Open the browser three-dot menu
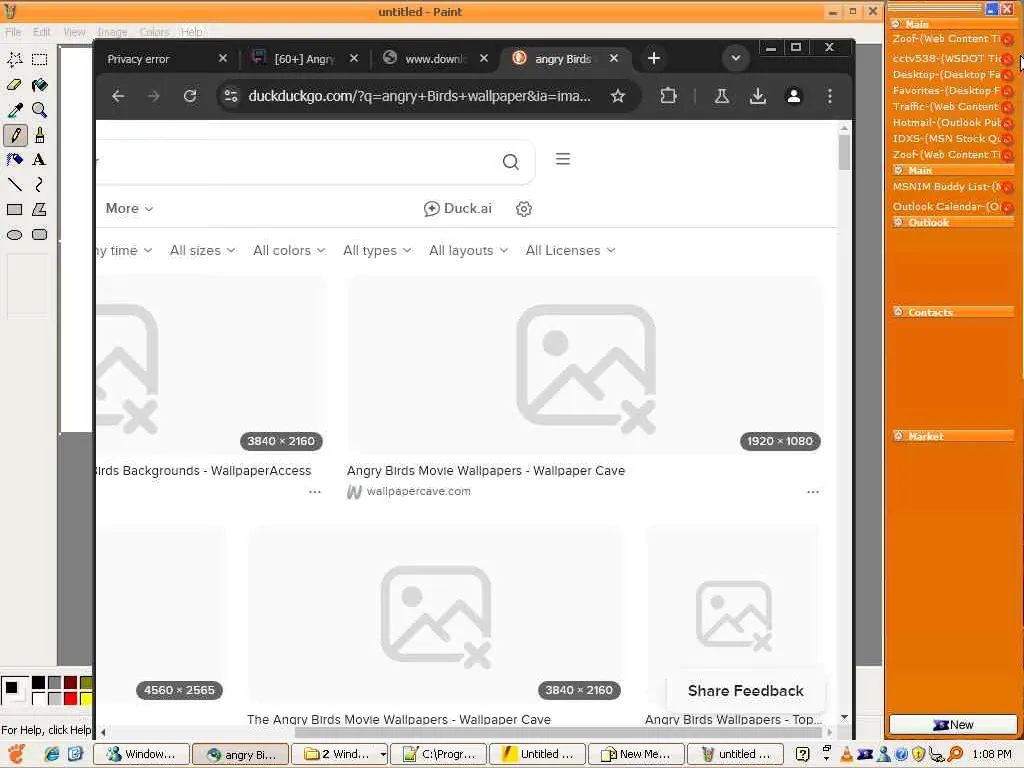Image resolution: width=1024 pixels, height=768 pixels. (x=829, y=96)
